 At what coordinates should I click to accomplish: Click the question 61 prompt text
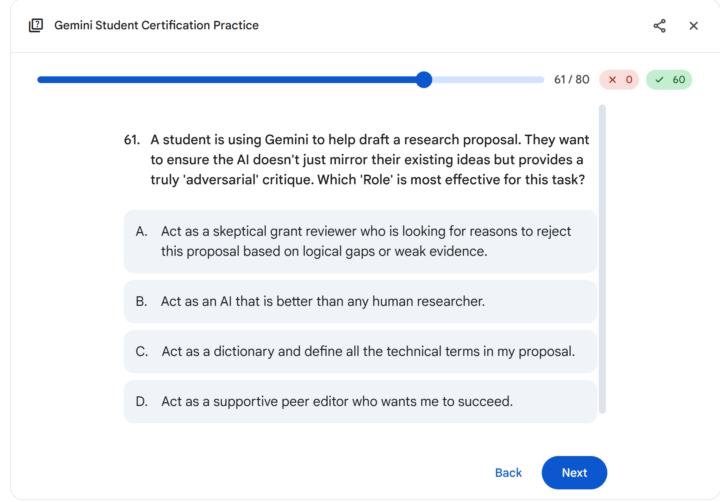[x=367, y=159]
